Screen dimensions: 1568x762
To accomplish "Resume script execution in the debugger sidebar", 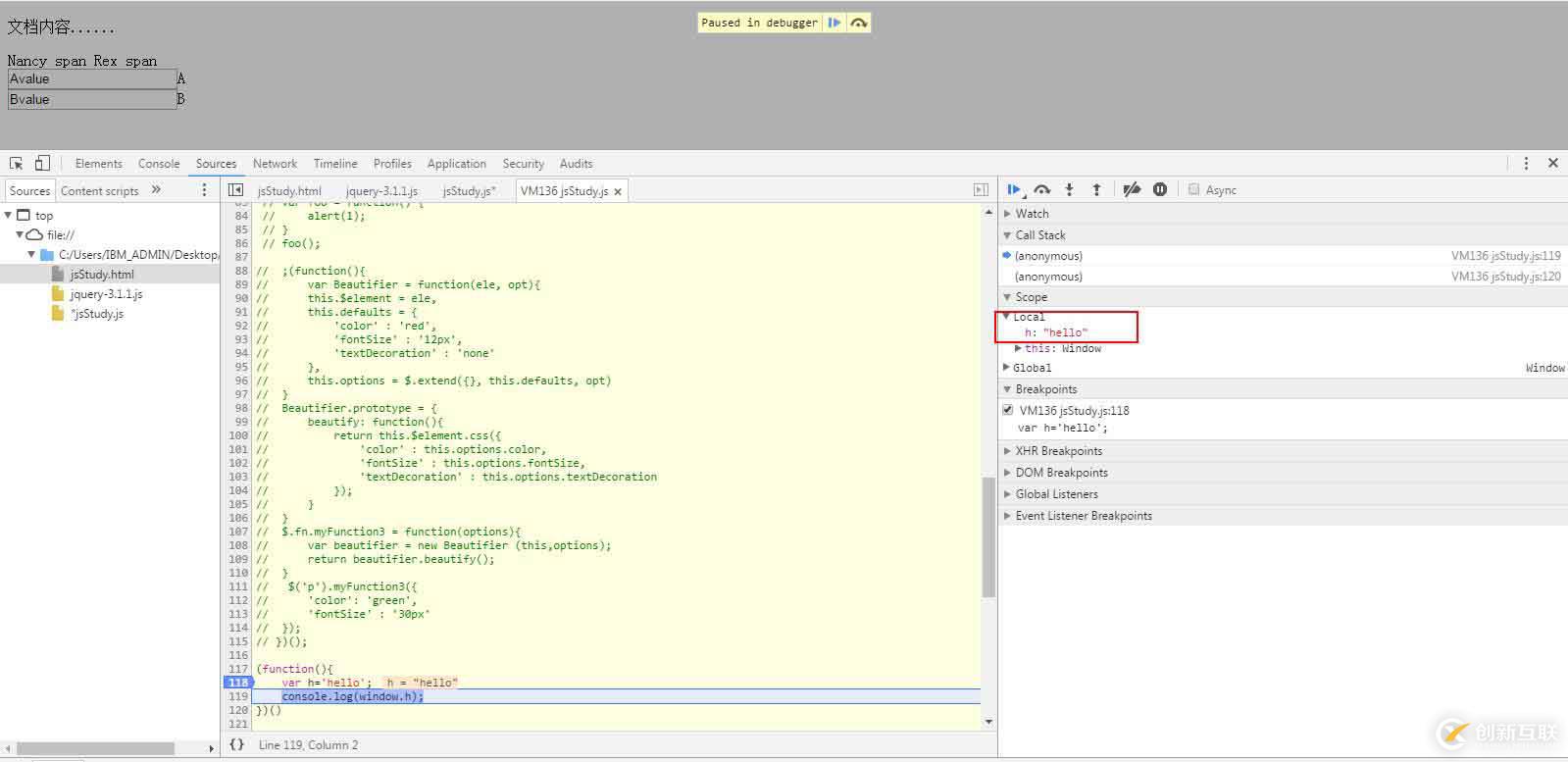I will [1015, 190].
